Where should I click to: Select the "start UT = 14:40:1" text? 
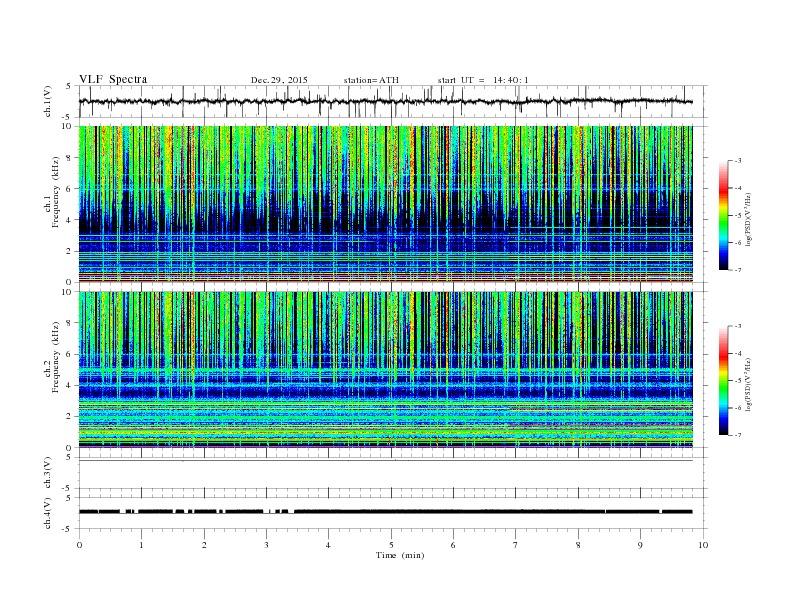pos(483,80)
